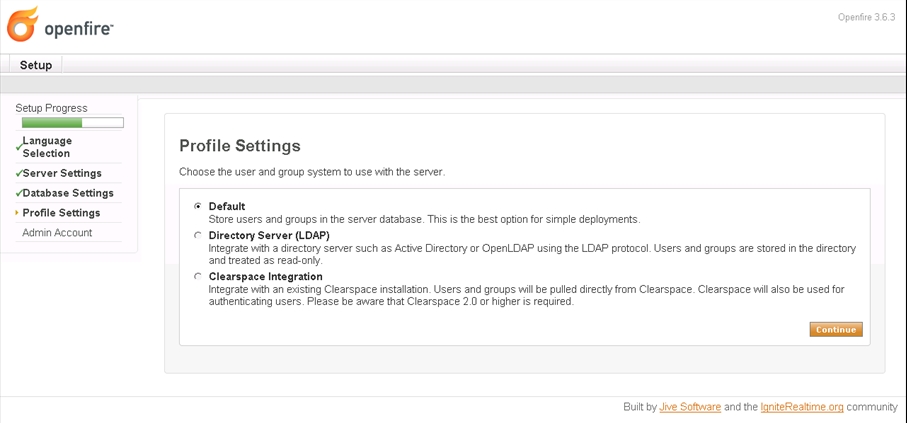Click the Admin Account step
Screen dimensions: 907x423
pyautogui.click(x=57, y=233)
